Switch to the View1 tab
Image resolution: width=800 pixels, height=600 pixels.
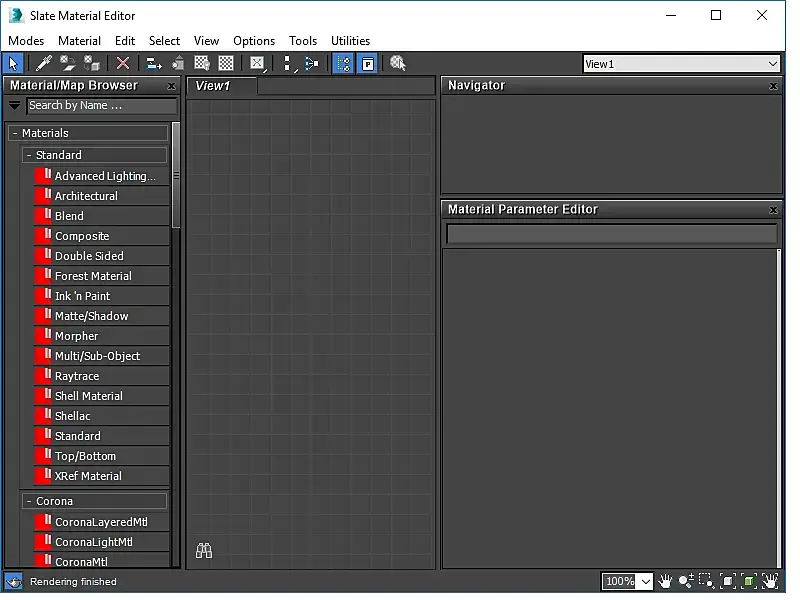[213, 86]
